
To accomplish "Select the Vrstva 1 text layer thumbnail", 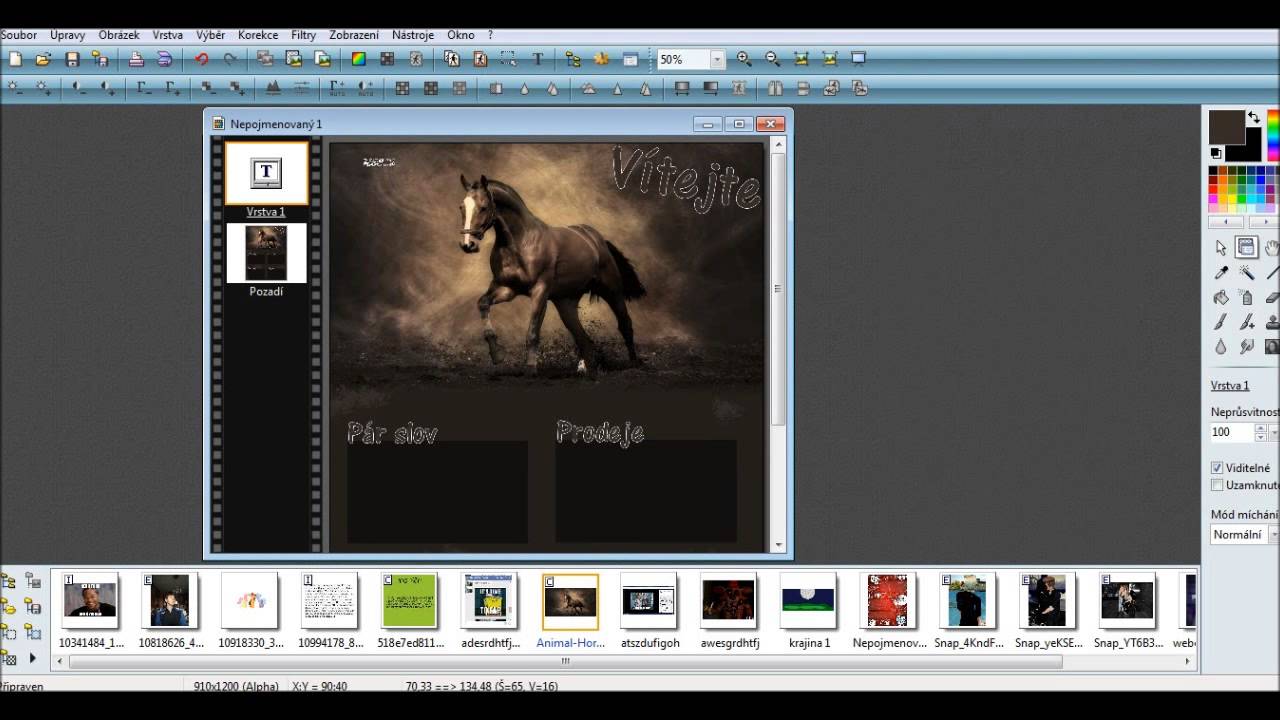I will (266, 173).
